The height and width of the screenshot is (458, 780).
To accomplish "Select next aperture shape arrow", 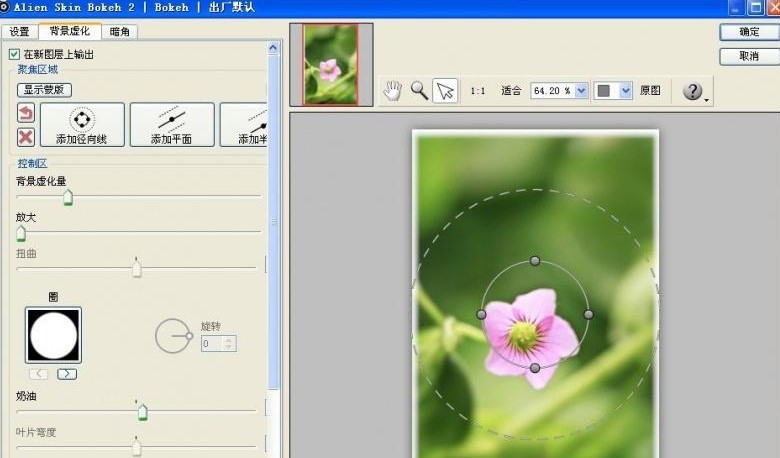I will 67,374.
